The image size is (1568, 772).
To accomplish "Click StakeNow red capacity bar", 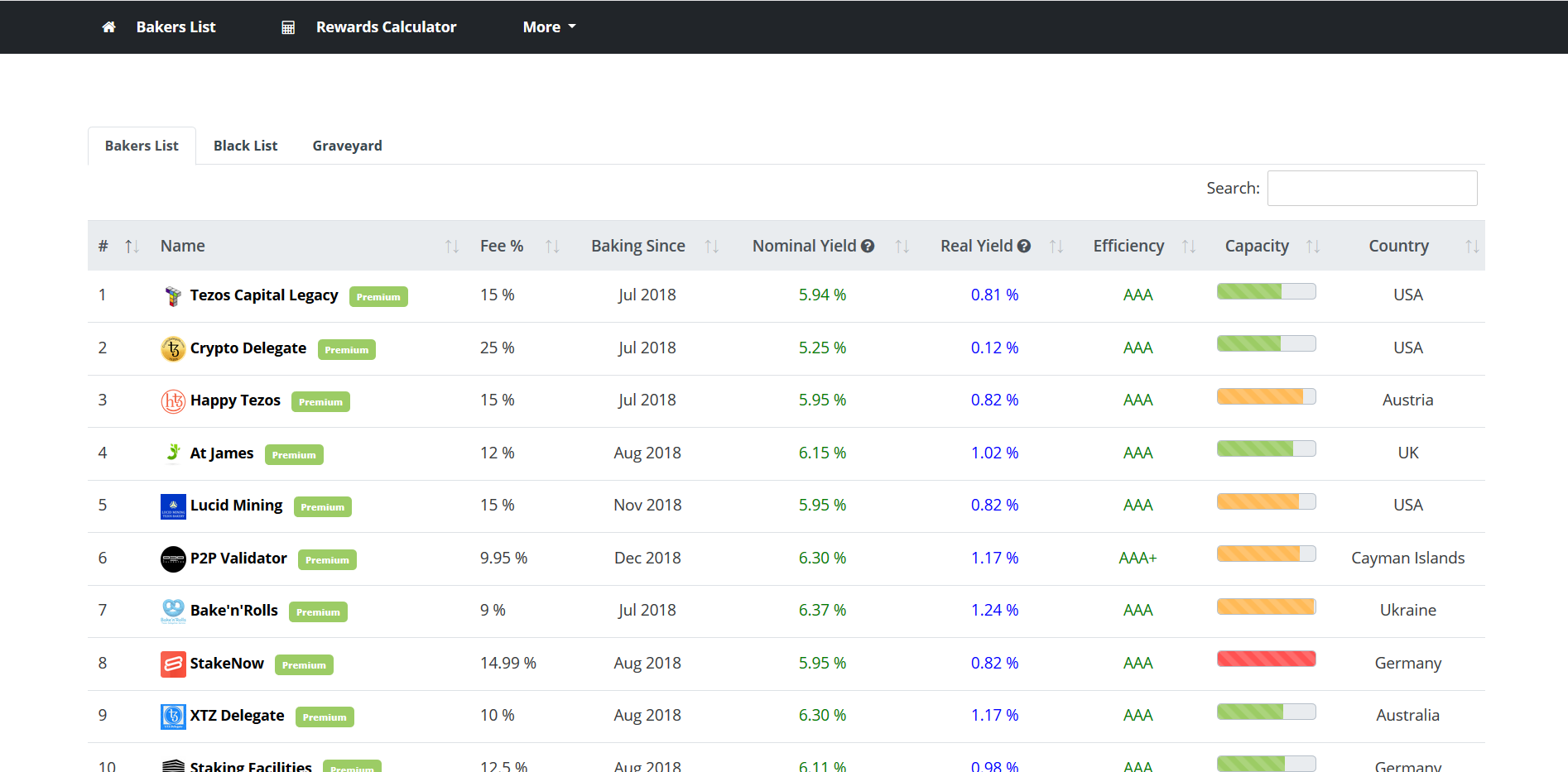I will tap(1266, 659).
